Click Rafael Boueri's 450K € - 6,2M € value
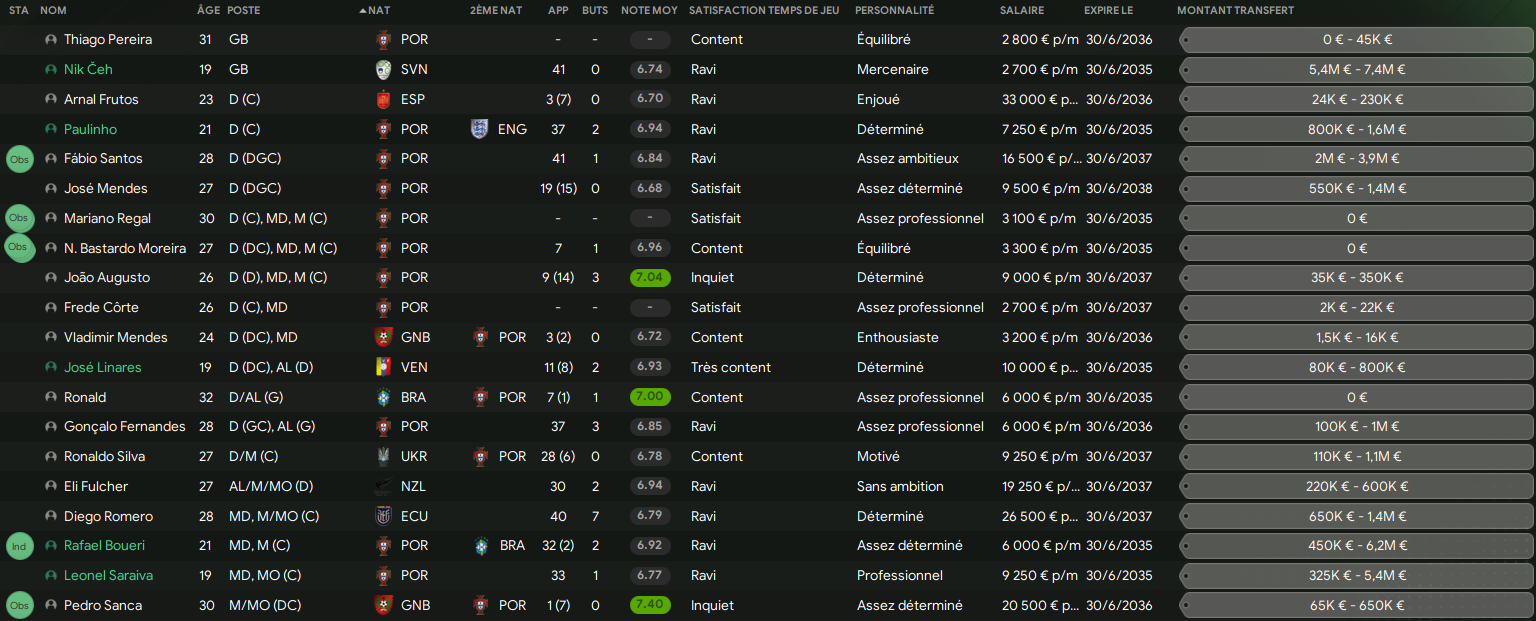The height and width of the screenshot is (621, 1536). tap(1356, 546)
